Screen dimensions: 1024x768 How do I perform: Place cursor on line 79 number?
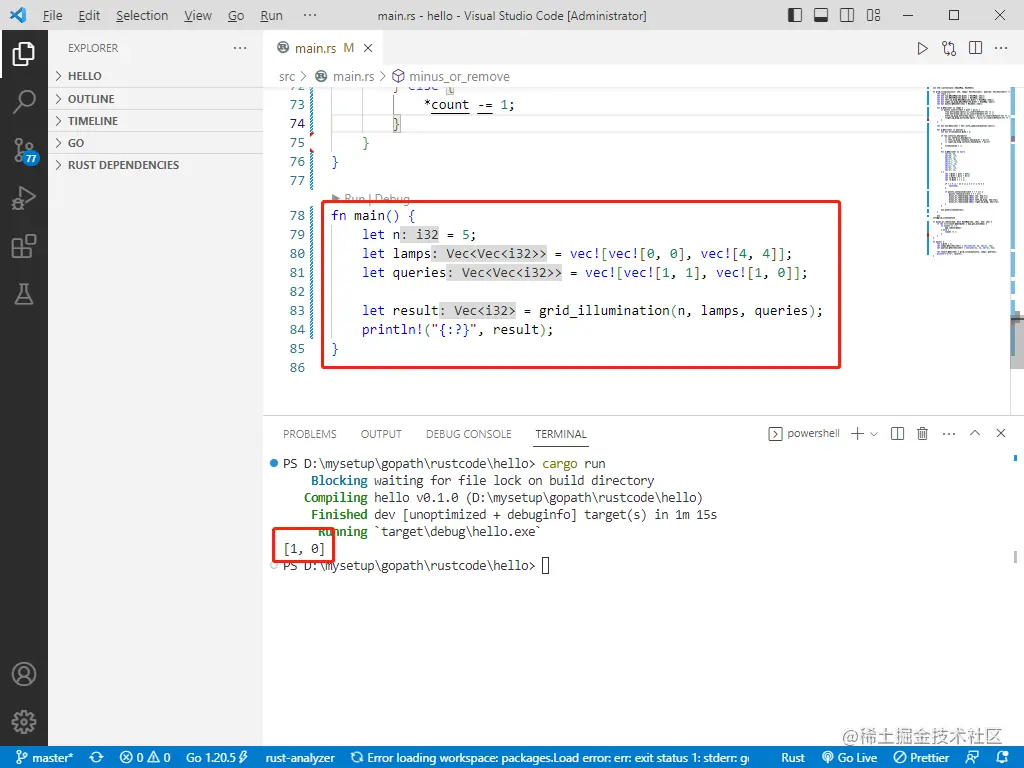click(x=297, y=234)
